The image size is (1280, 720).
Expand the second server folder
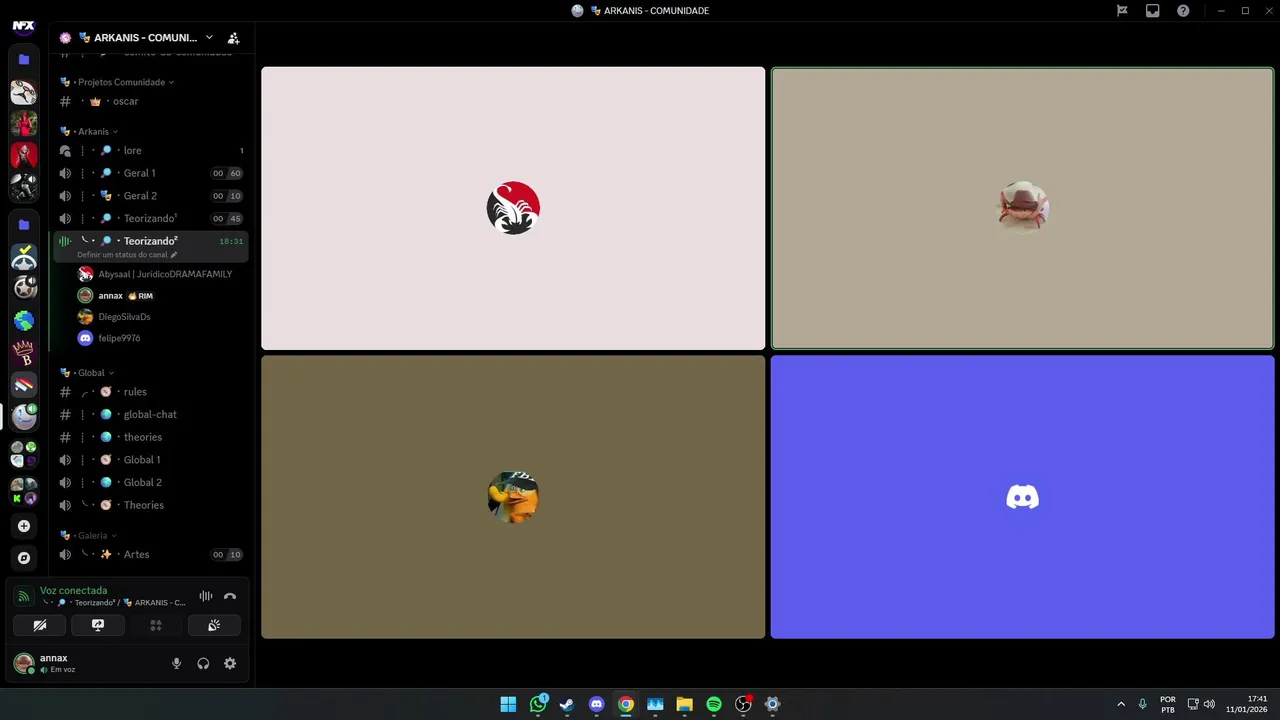[24, 225]
